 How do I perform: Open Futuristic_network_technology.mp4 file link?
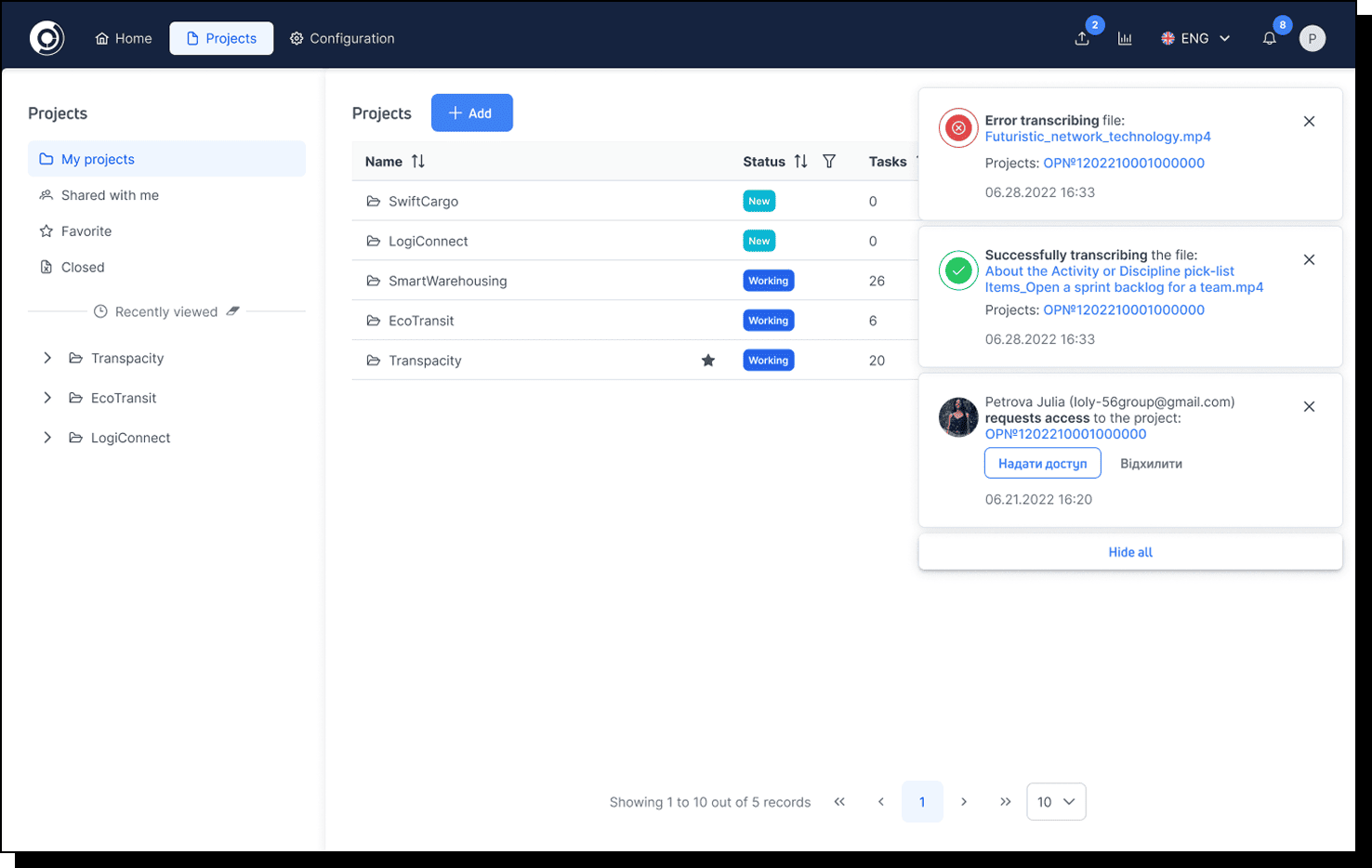click(1098, 137)
